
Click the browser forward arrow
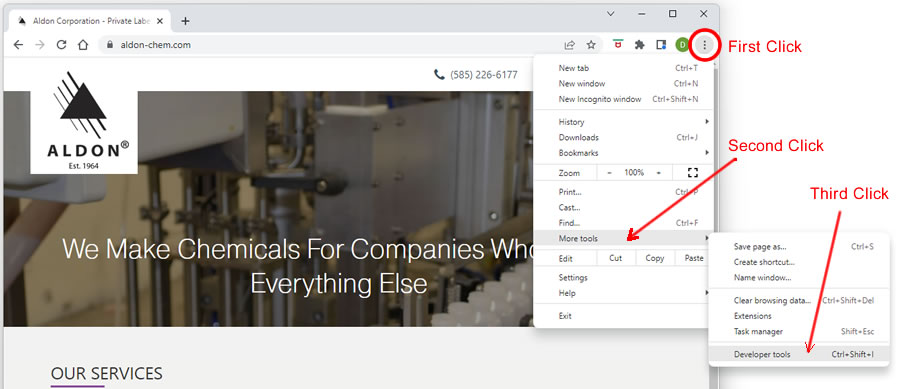40,45
